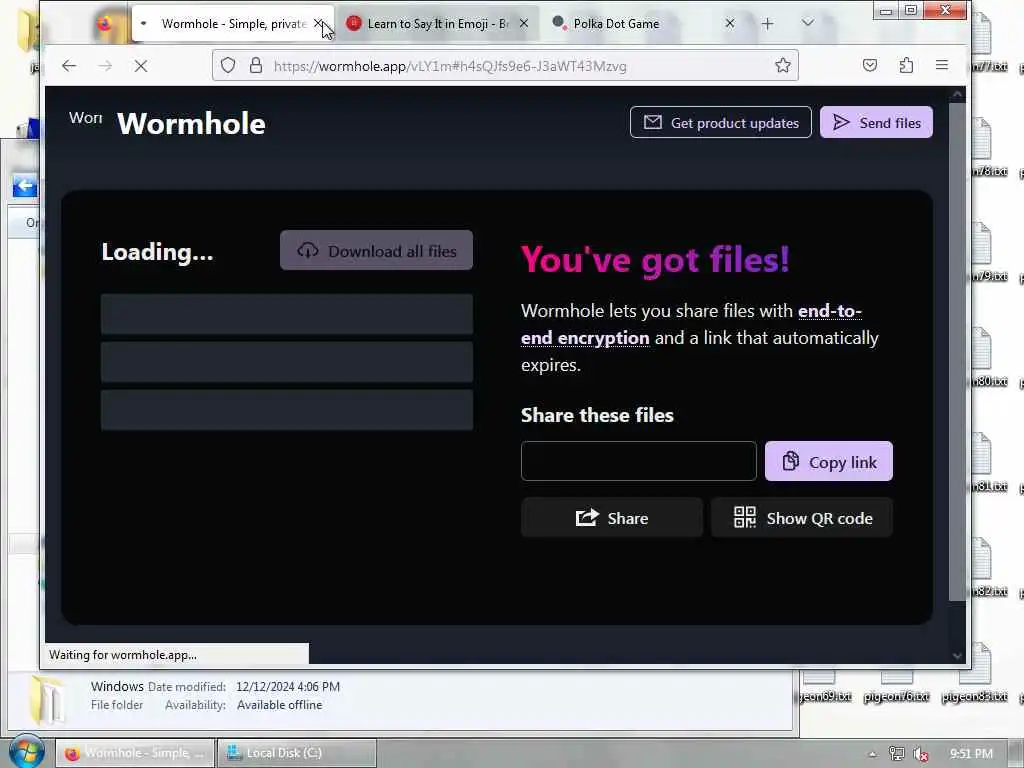
Task: Click the network tray icon
Action: pyautogui.click(x=897, y=754)
